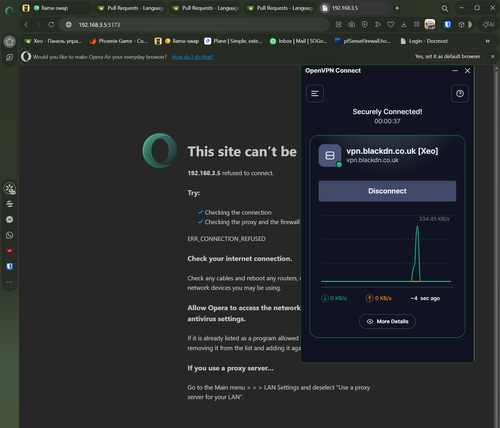This screenshot has height=428, width=500.
Task: Open downloads from toolbar
Action: click(404, 24)
